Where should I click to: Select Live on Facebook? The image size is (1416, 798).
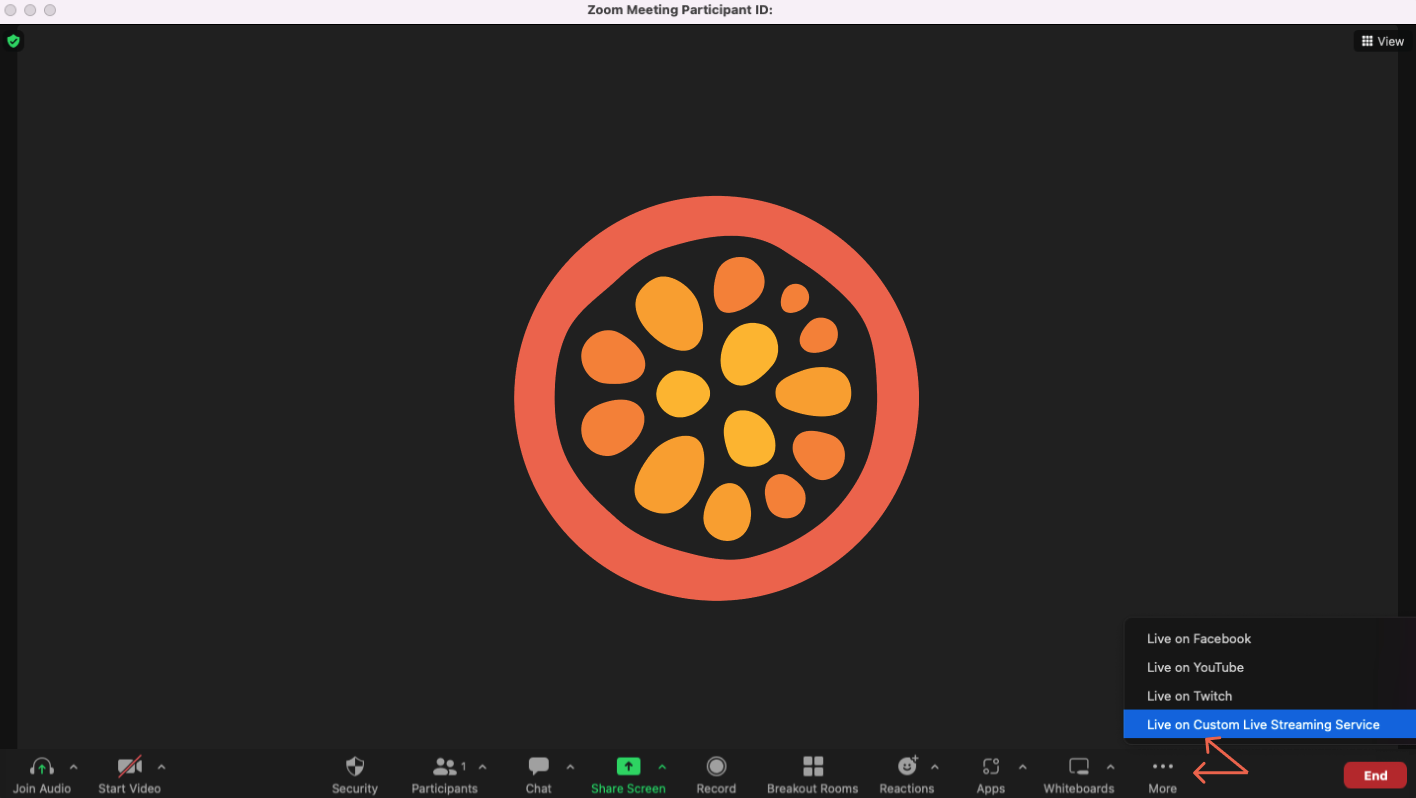(x=1199, y=639)
